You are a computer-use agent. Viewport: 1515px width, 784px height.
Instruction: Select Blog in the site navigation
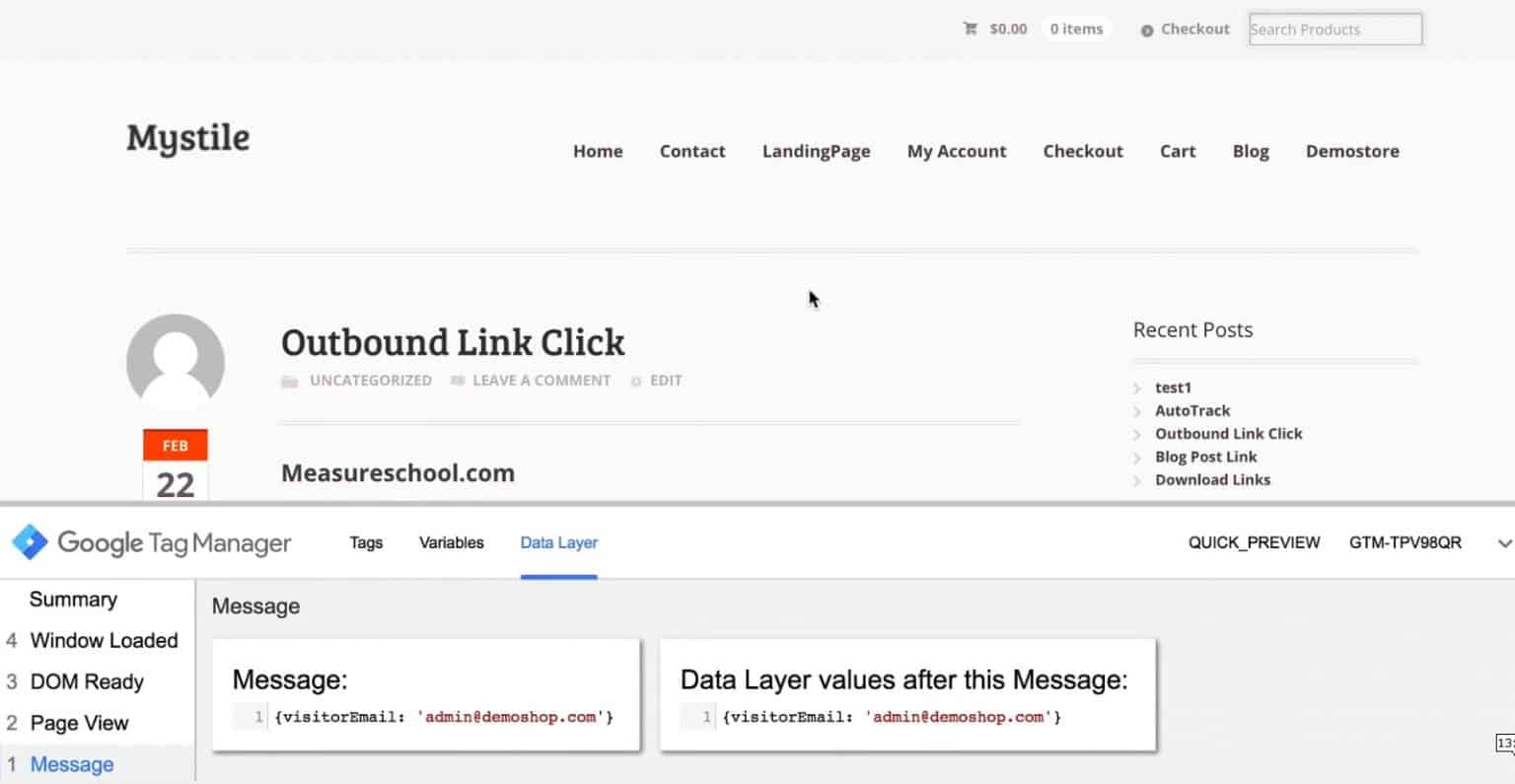point(1250,151)
